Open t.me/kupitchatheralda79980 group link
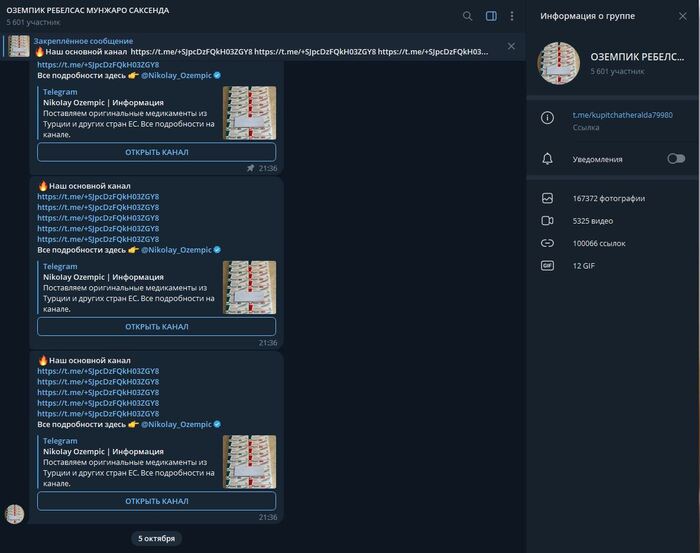700x553 pixels. coord(622,115)
